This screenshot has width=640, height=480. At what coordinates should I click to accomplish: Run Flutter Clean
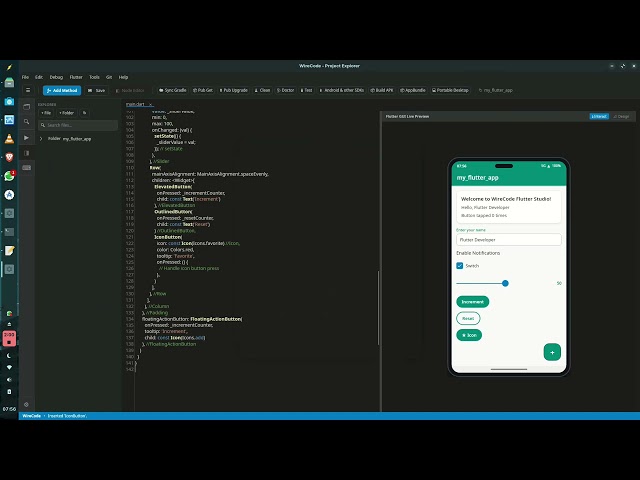[x=262, y=90]
